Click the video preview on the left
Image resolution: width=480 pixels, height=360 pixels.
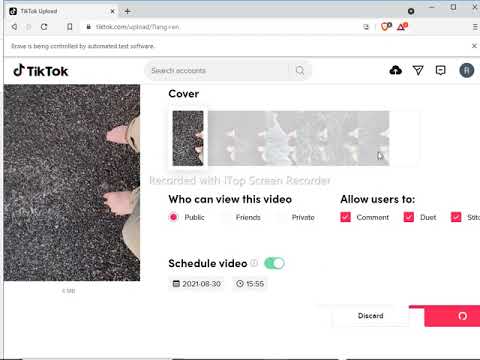point(72,183)
